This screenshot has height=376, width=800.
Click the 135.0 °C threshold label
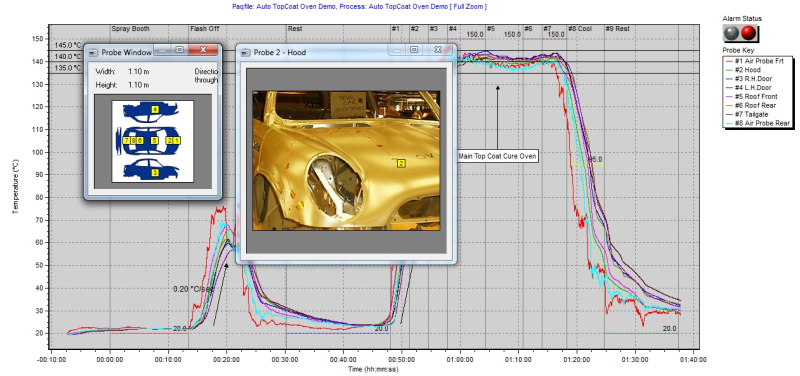coord(68,68)
